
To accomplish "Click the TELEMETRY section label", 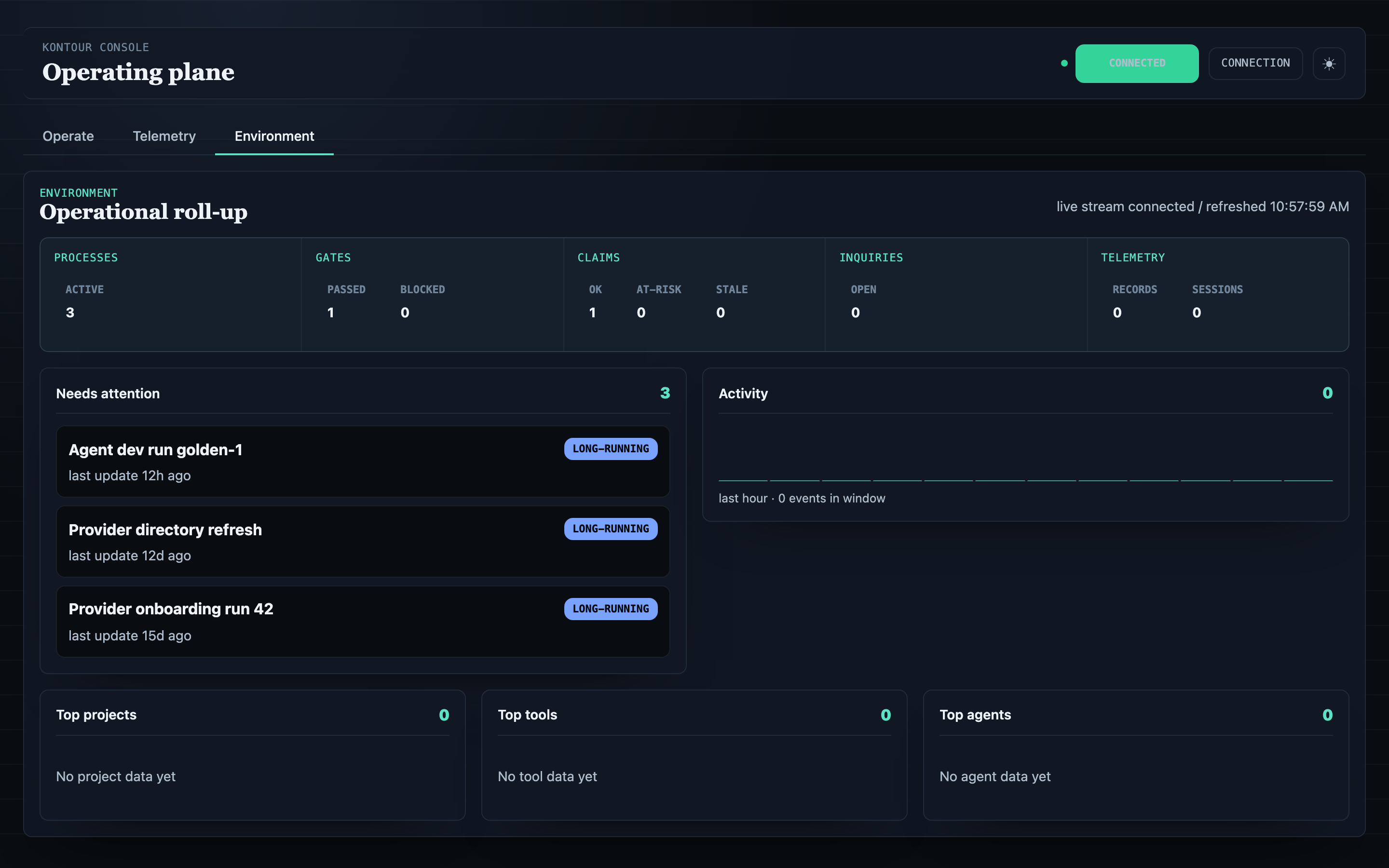I will (x=1132, y=258).
